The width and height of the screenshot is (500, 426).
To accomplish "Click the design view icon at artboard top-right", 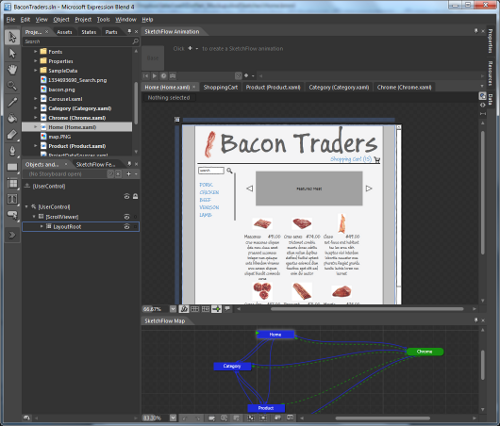I will 482,96.
